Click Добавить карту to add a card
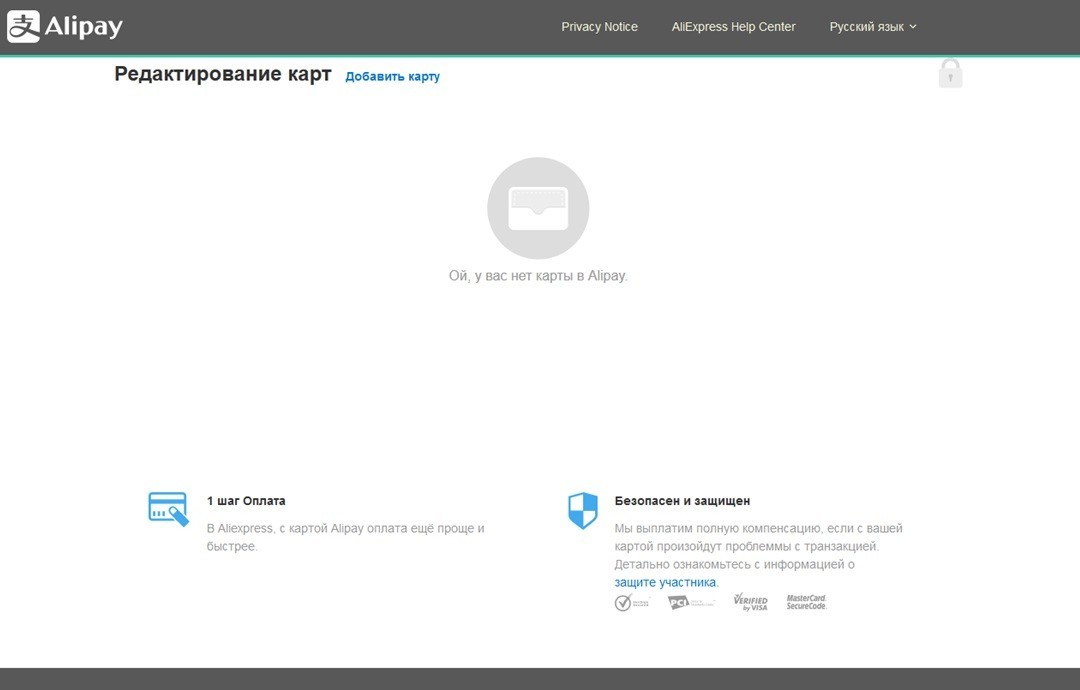 click(x=393, y=76)
